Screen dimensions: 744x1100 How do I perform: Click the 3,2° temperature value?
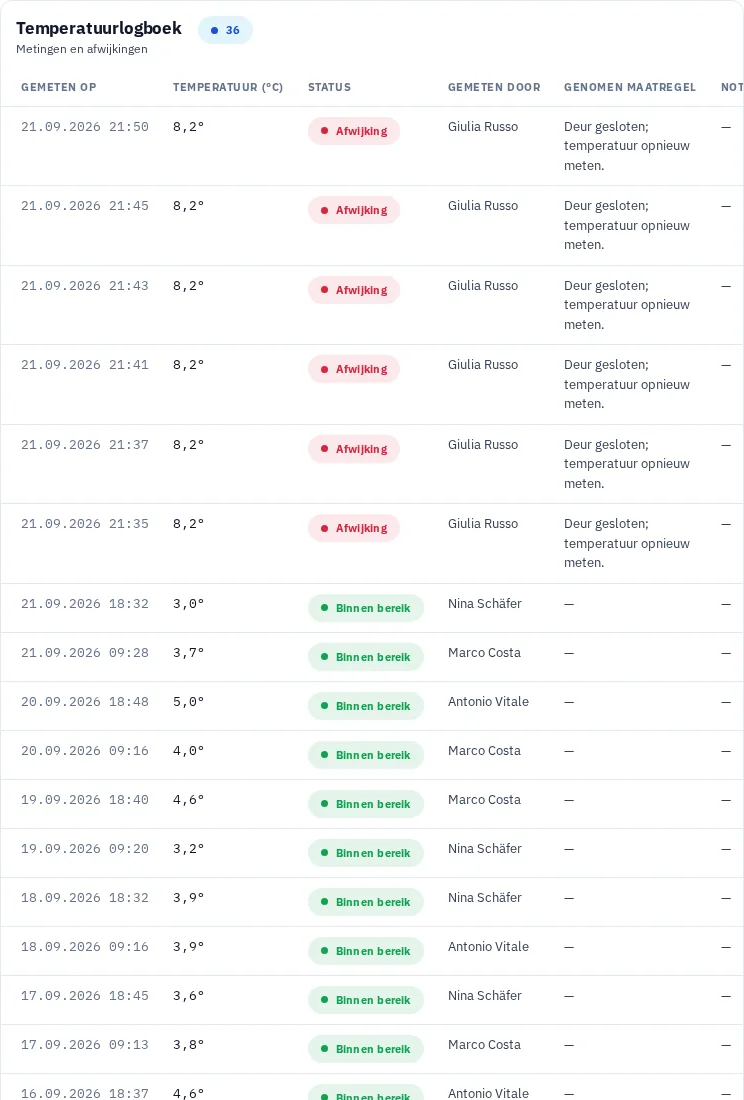189,850
